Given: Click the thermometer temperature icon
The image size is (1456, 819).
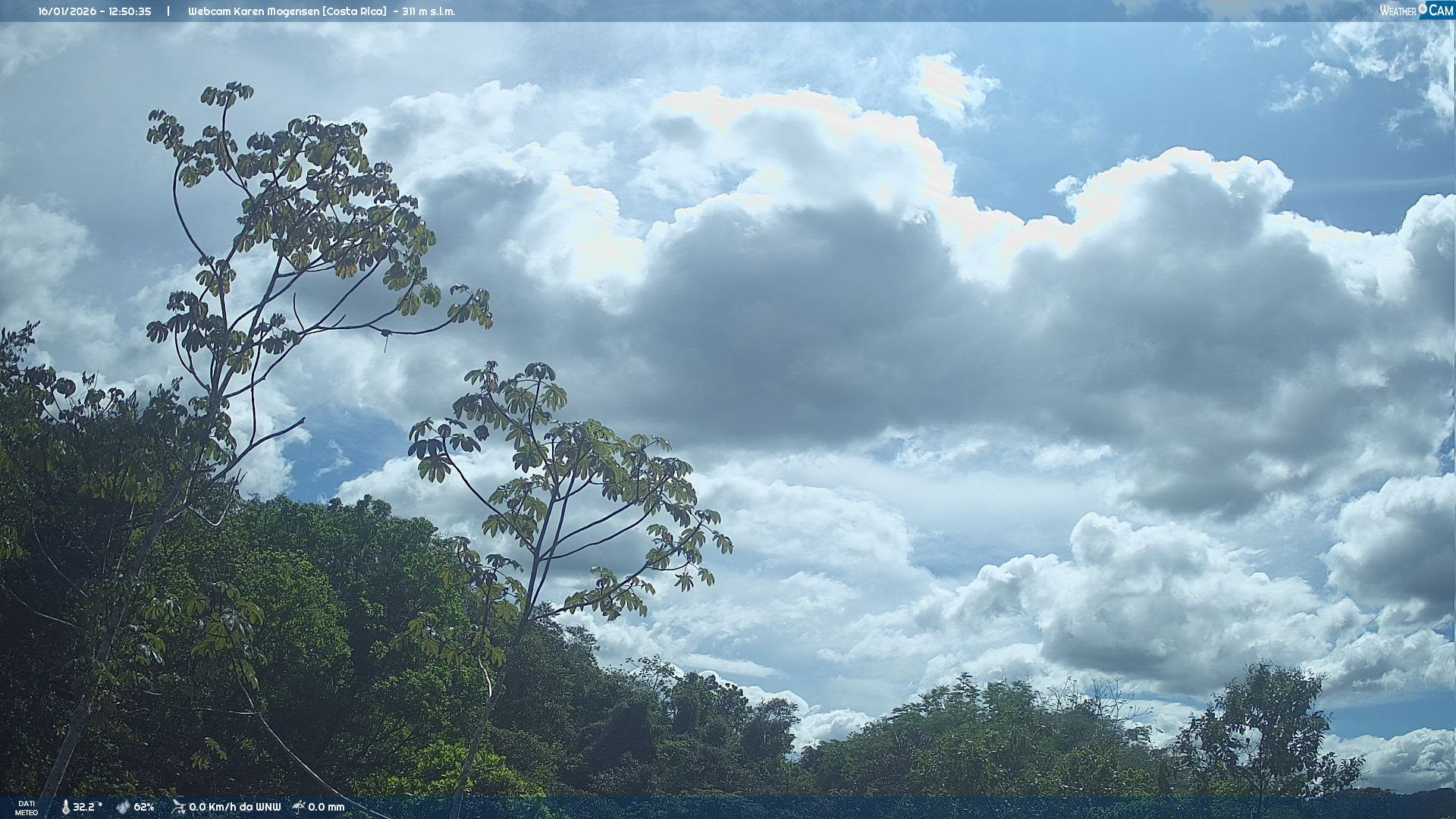Looking at the screenshot, I should 65,808.
